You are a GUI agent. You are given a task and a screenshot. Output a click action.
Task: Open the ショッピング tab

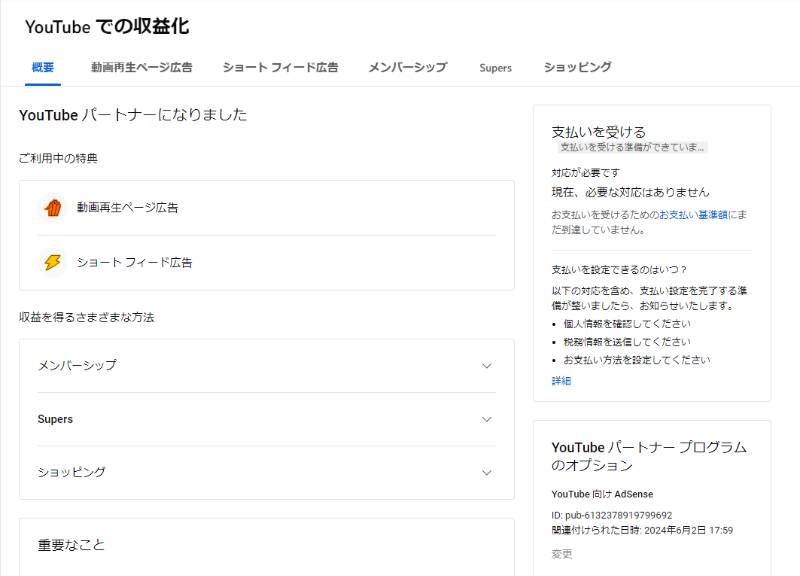[578, 67]
